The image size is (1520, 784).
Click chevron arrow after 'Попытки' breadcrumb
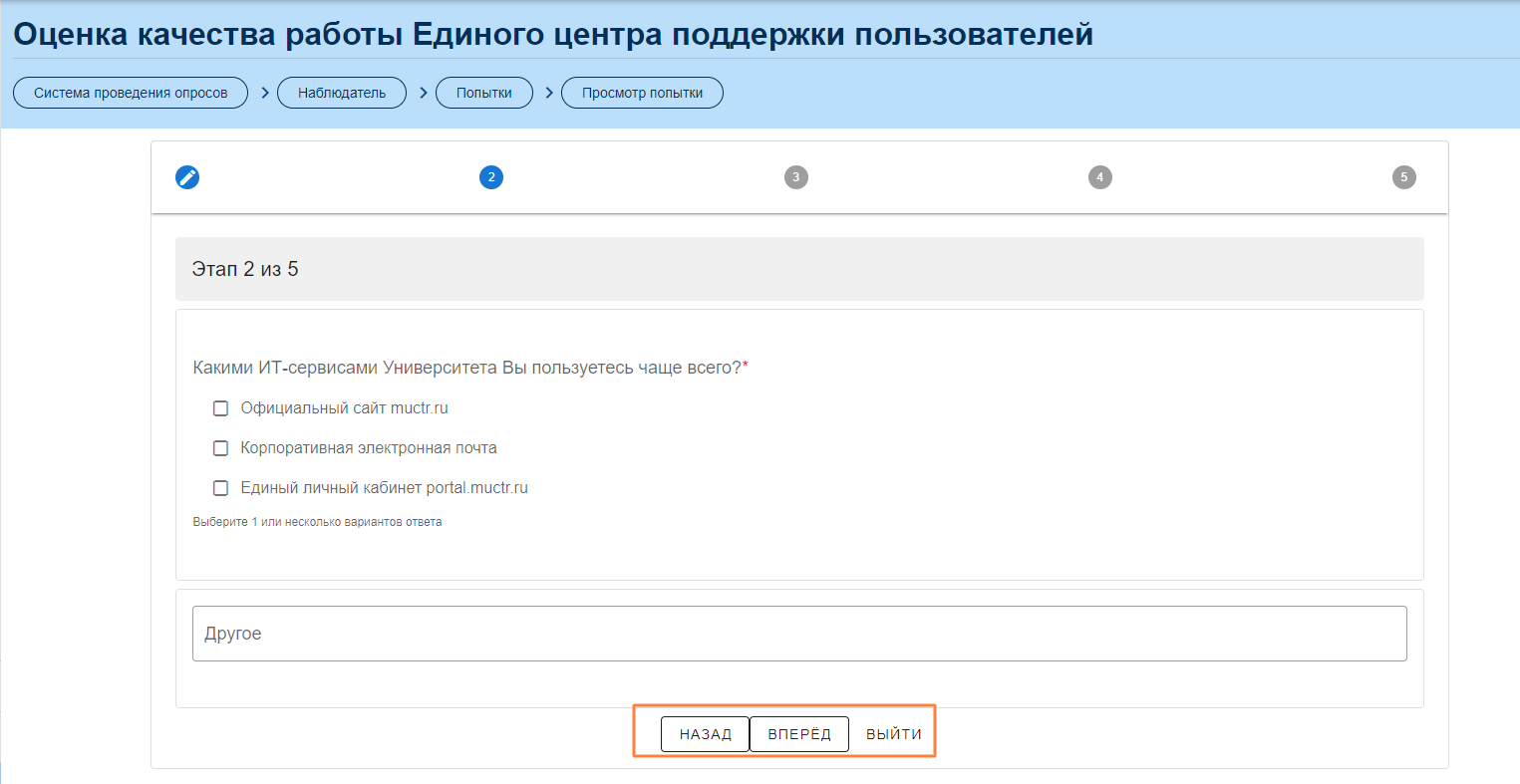pyautogui.click(x=548, y=93)
